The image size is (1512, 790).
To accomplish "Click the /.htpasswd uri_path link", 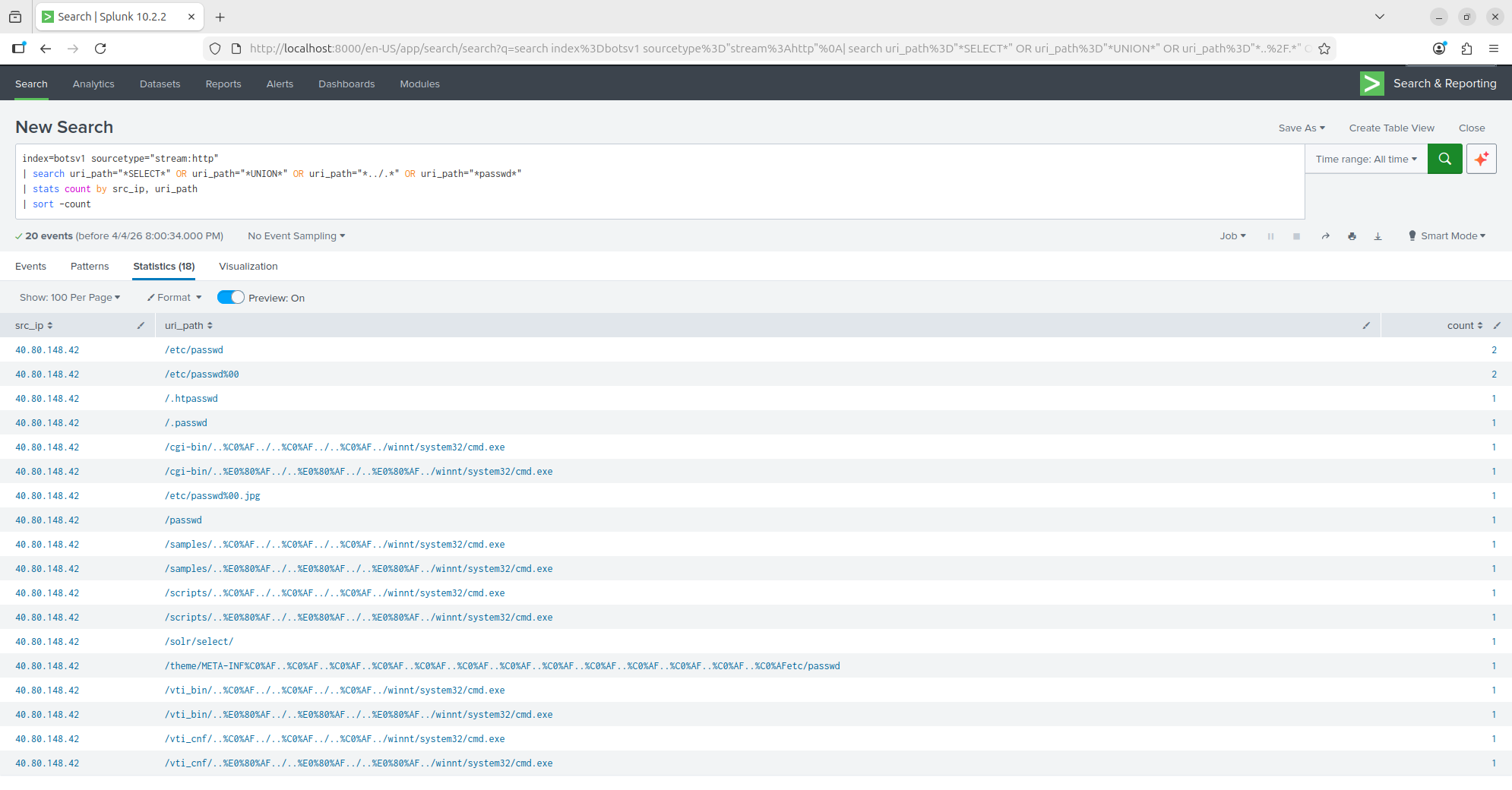I will (191, 398).
